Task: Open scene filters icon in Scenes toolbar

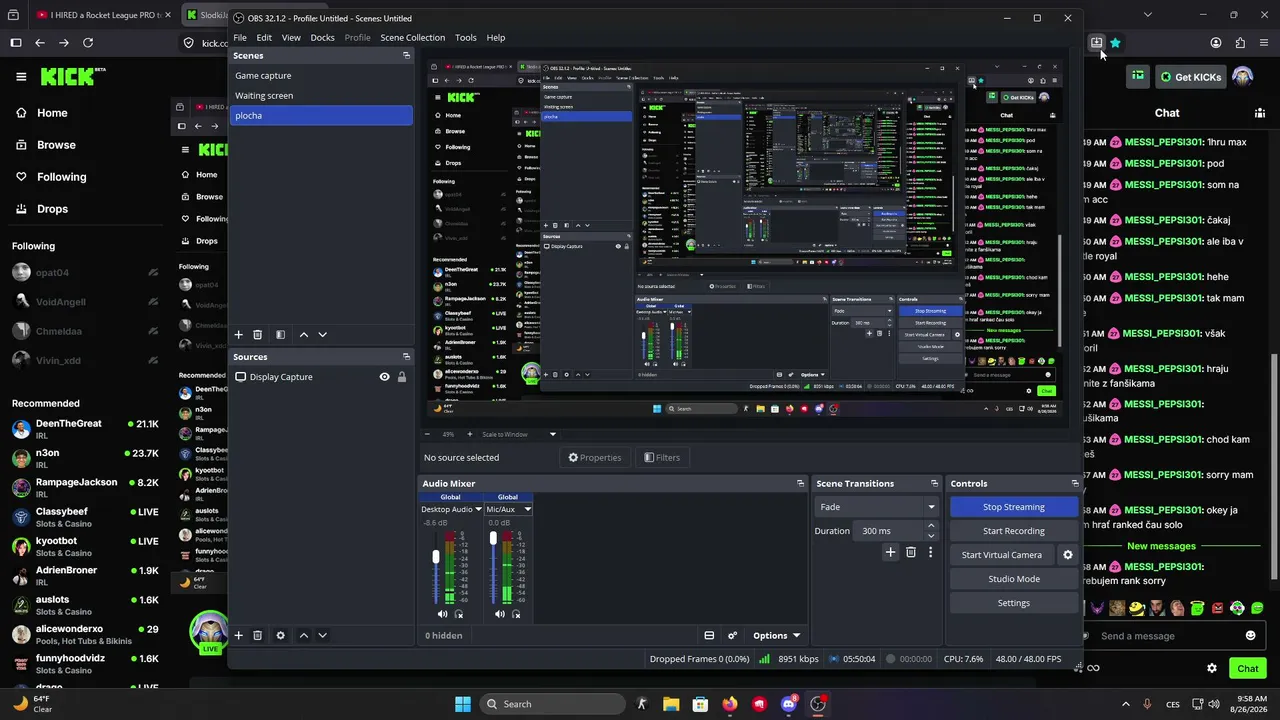Action: (280, 335)
